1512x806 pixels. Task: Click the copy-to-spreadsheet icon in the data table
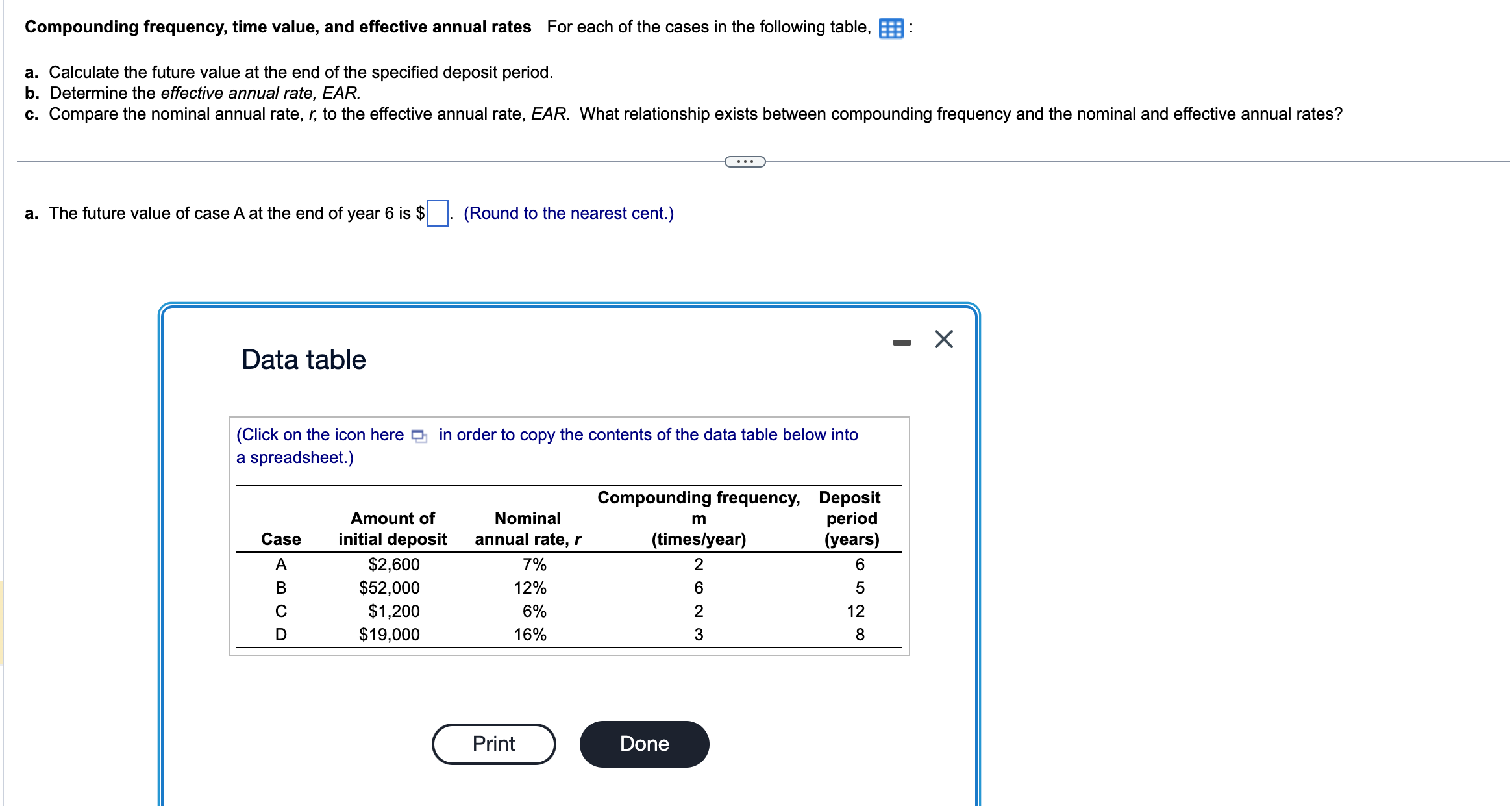coord(418,435)
